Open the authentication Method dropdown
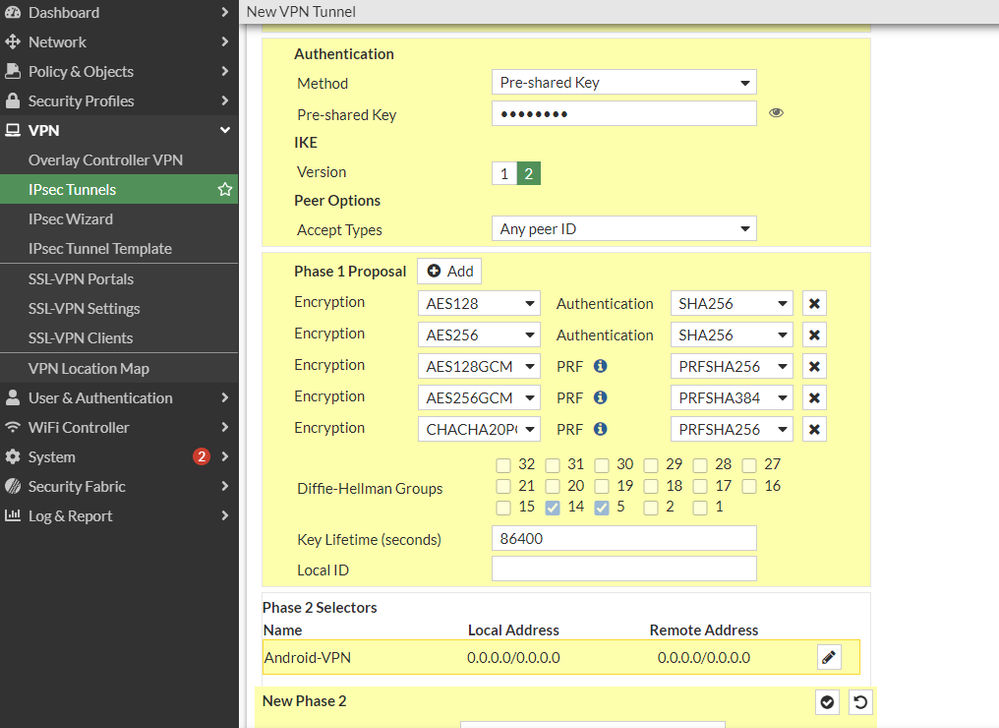This screenshot has height=728, width=999. (623, 83)
